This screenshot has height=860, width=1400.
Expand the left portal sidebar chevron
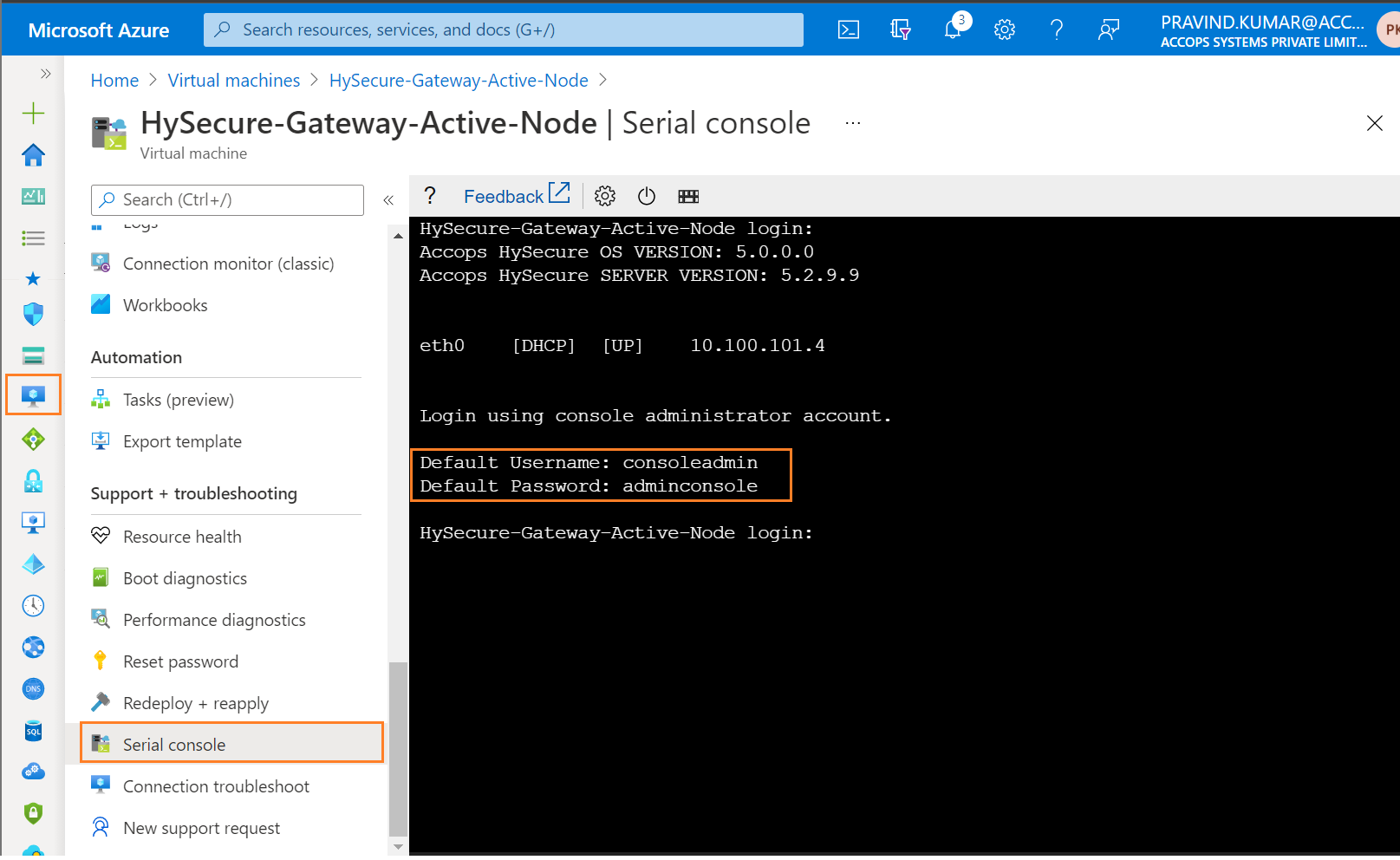point(45,74)
